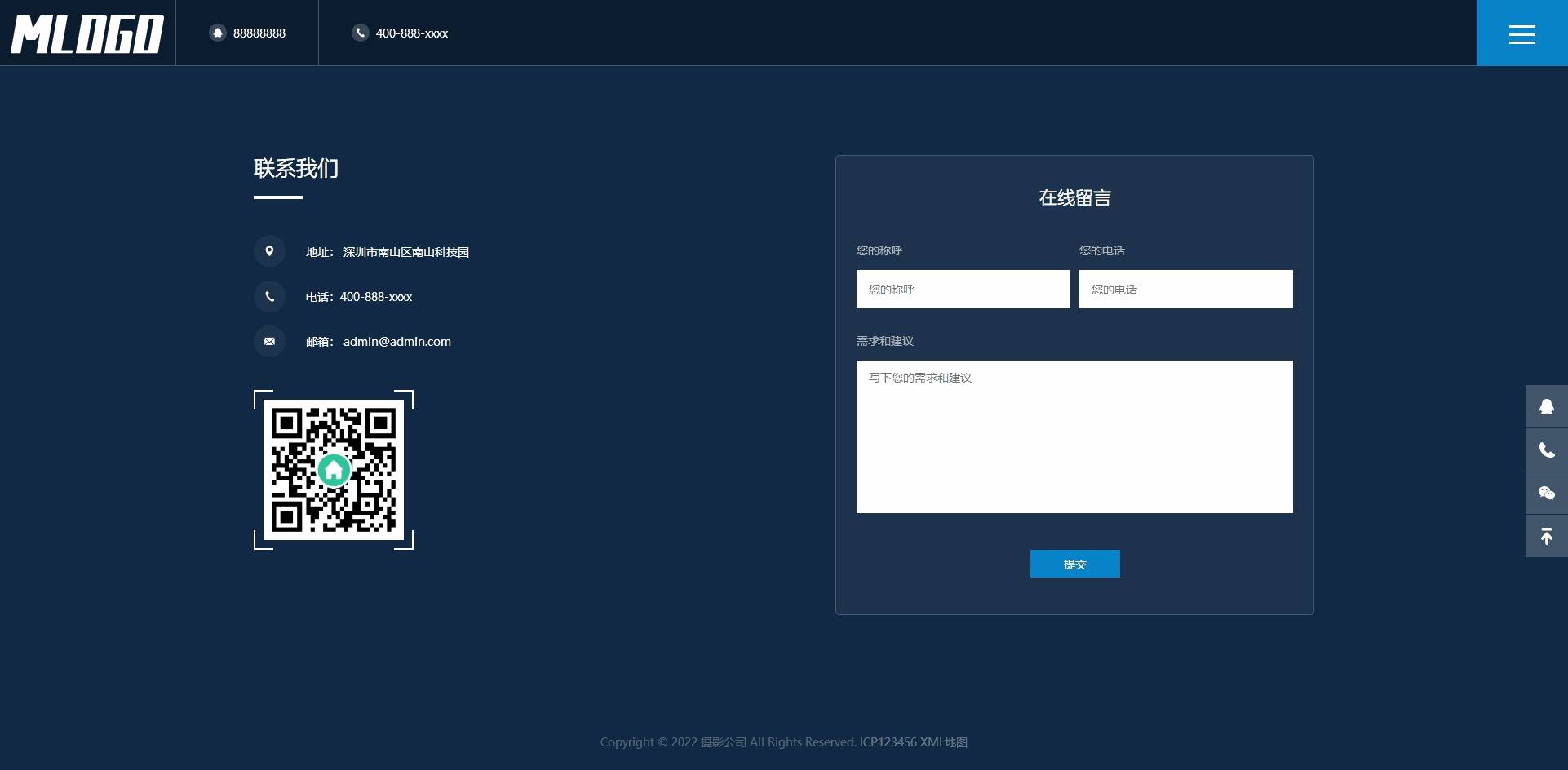This screenshot has height=770, width=1568.
Task: Click the phone icon in the floating sidebar
Action: tap(1546, 449)
